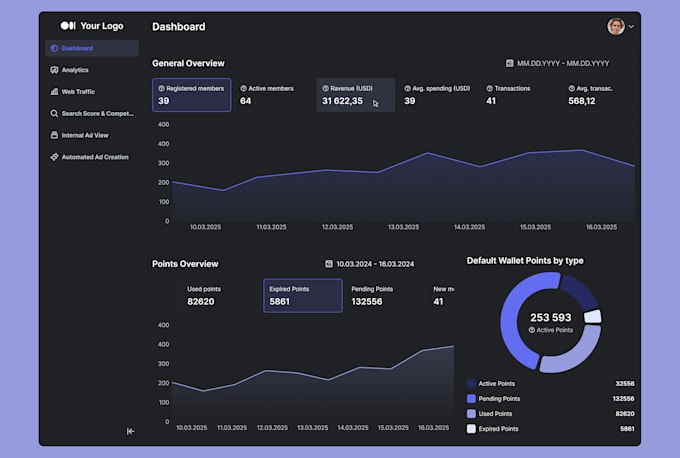The image size is (680, 458).
Task: Click the Used Points legend swatch
Action: click(x=471, y=414)
